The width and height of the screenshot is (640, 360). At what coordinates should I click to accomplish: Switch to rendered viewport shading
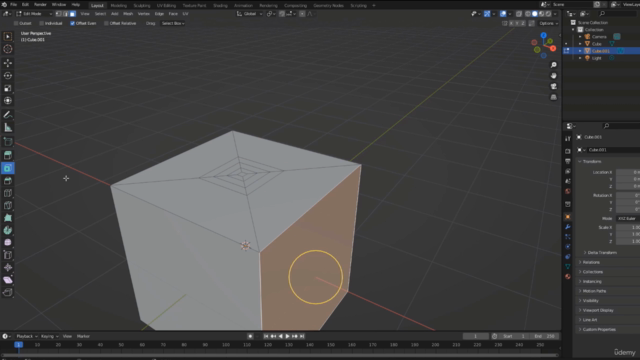548,14
